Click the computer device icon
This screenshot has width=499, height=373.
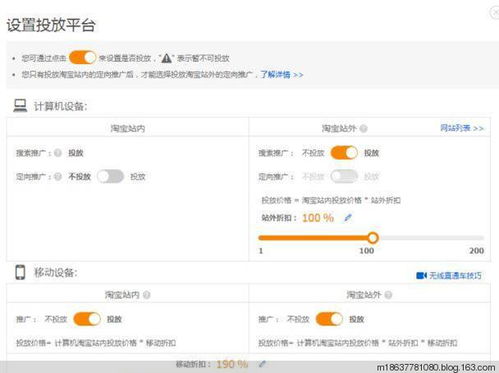[20, 106]
